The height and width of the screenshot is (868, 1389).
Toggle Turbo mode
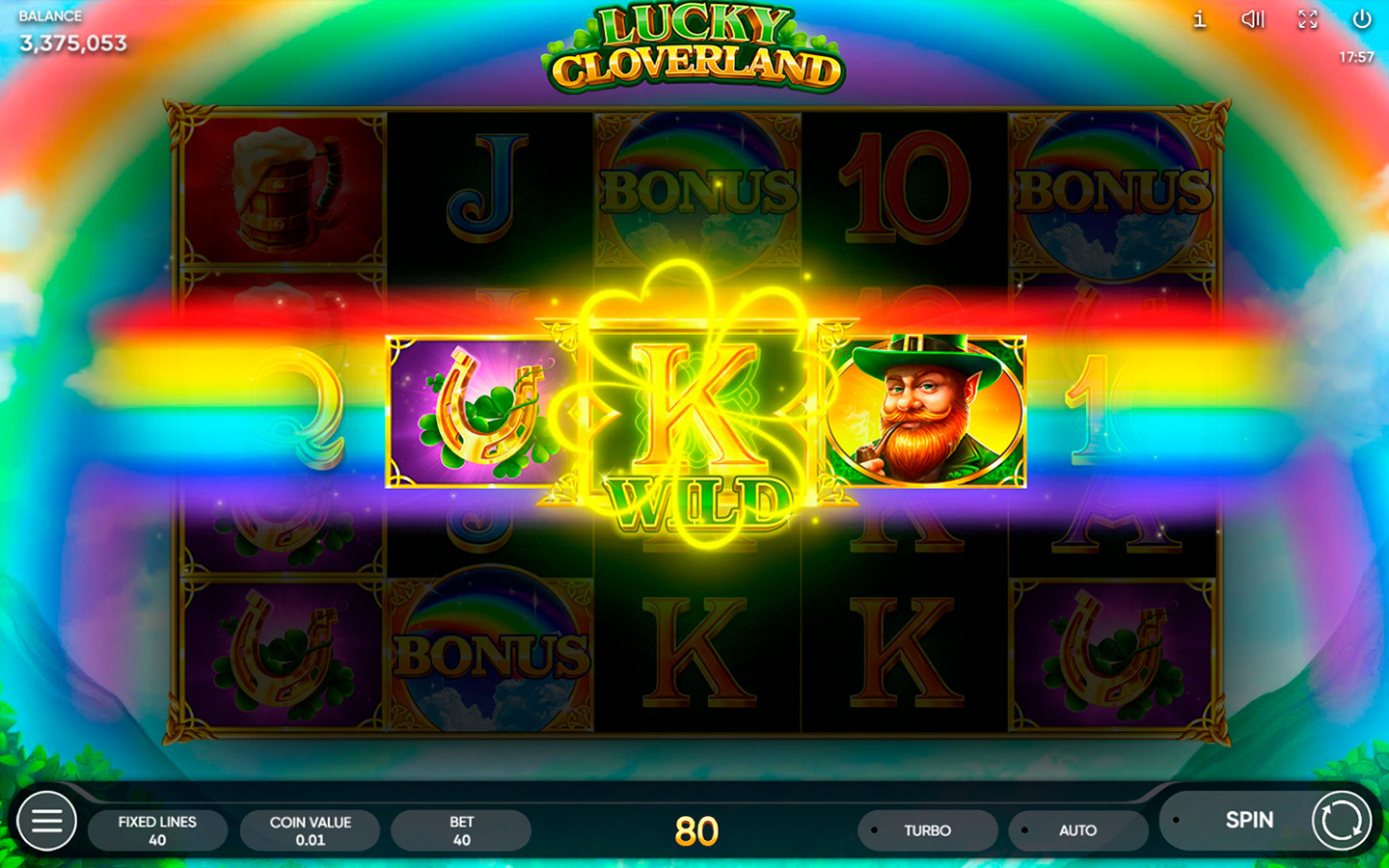[927, 830]
